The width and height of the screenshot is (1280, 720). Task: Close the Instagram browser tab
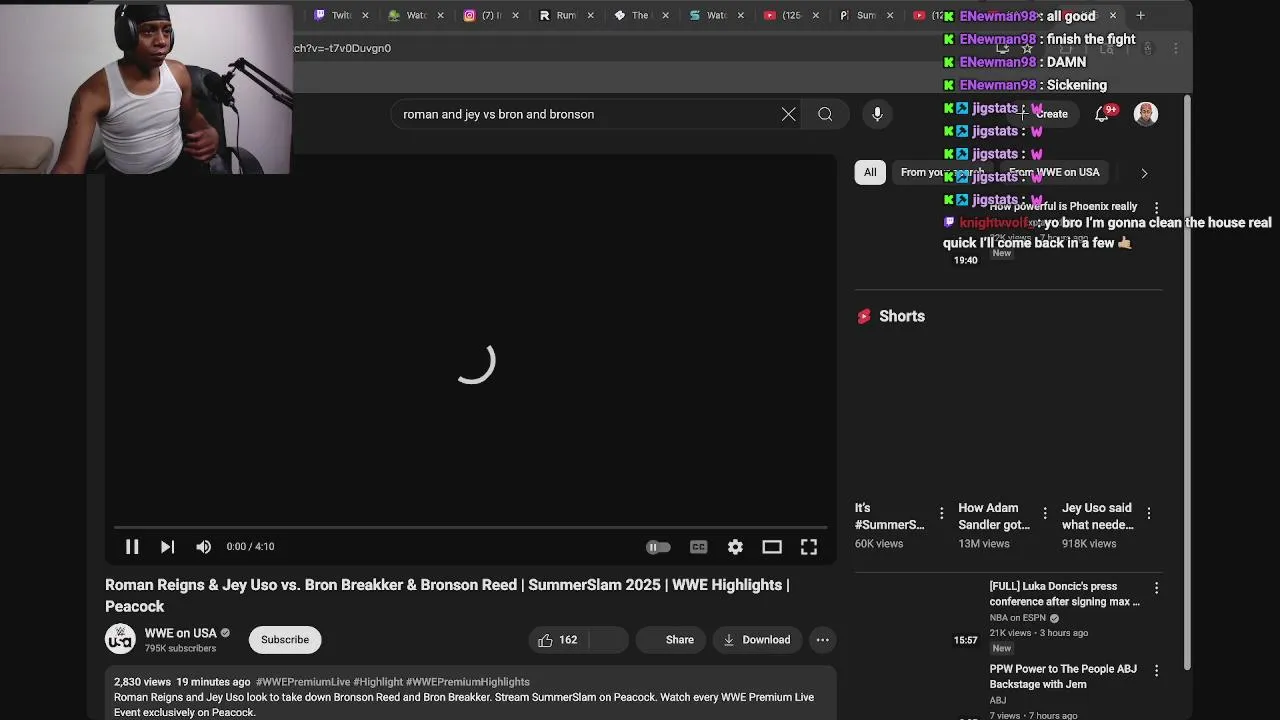pos(516,15)
